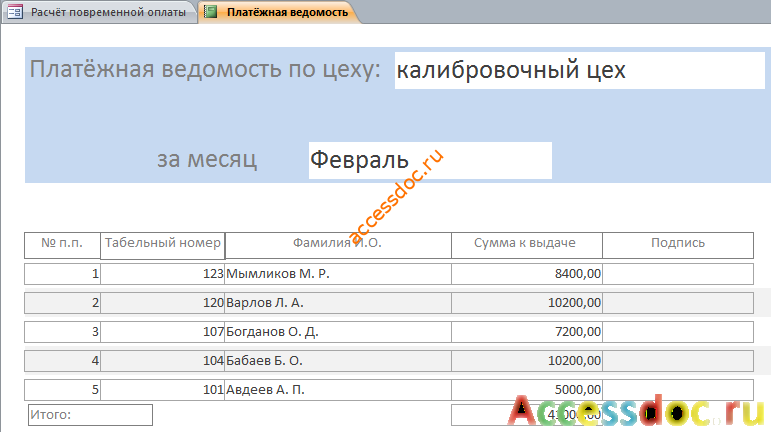Image resolution: width=771 pixels, height=432 pixels.
Task: Click the Подпись column header
Action: coord(678,245)
